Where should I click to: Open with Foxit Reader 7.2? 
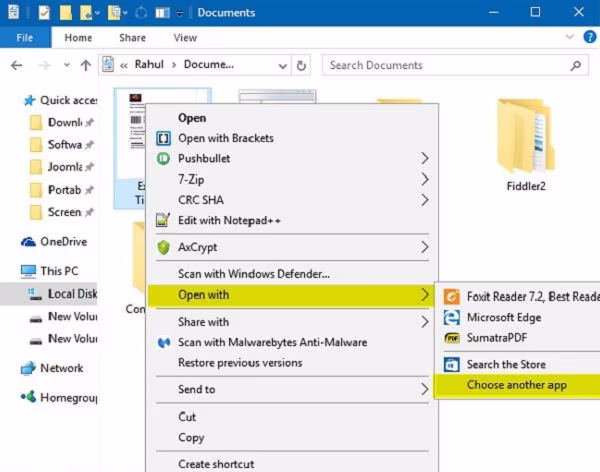point(518,297)
